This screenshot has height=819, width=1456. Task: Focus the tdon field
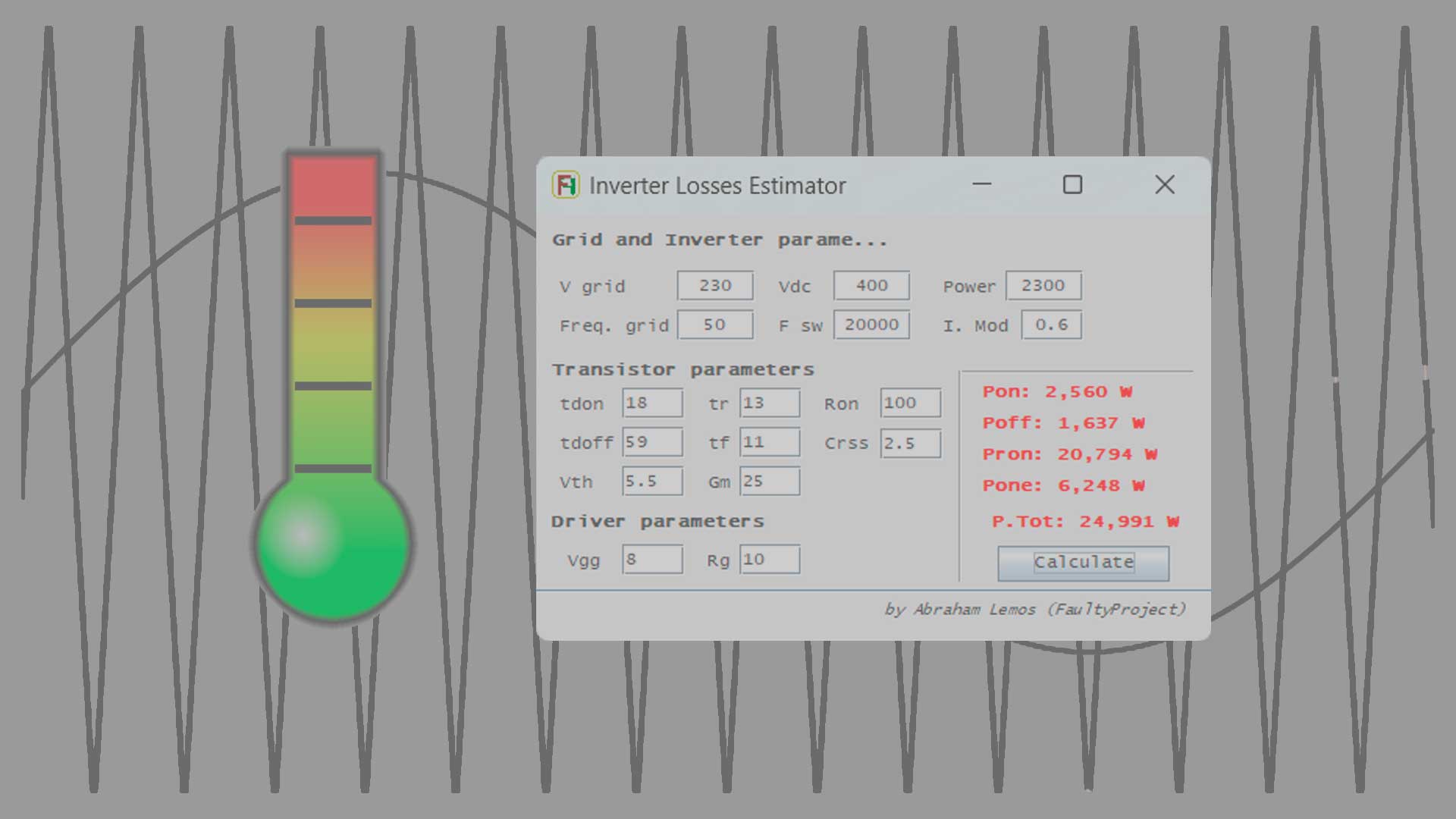652,403
